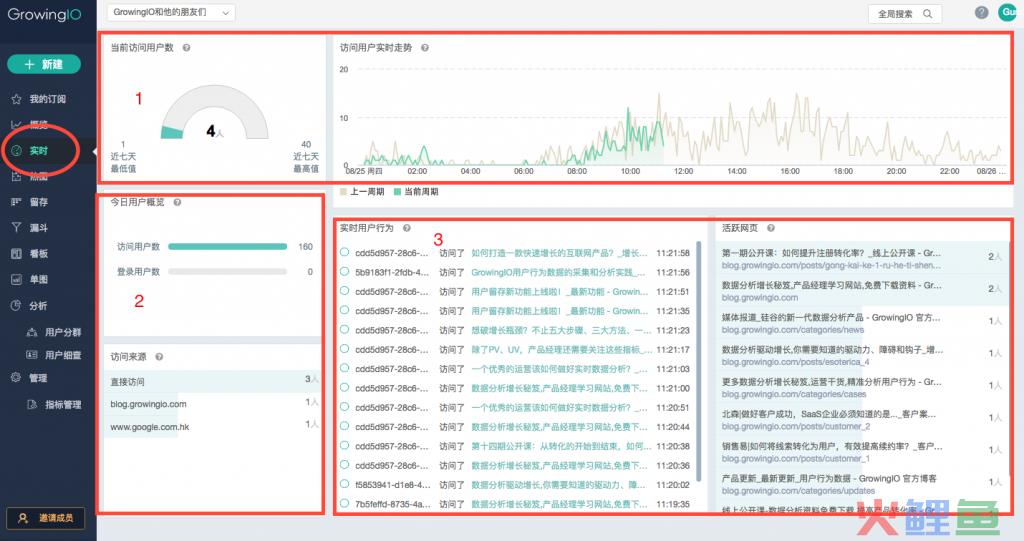
Task: Open the blog.growingio.com/posts/customer_1 page row
Action: (x=862, y=452)
